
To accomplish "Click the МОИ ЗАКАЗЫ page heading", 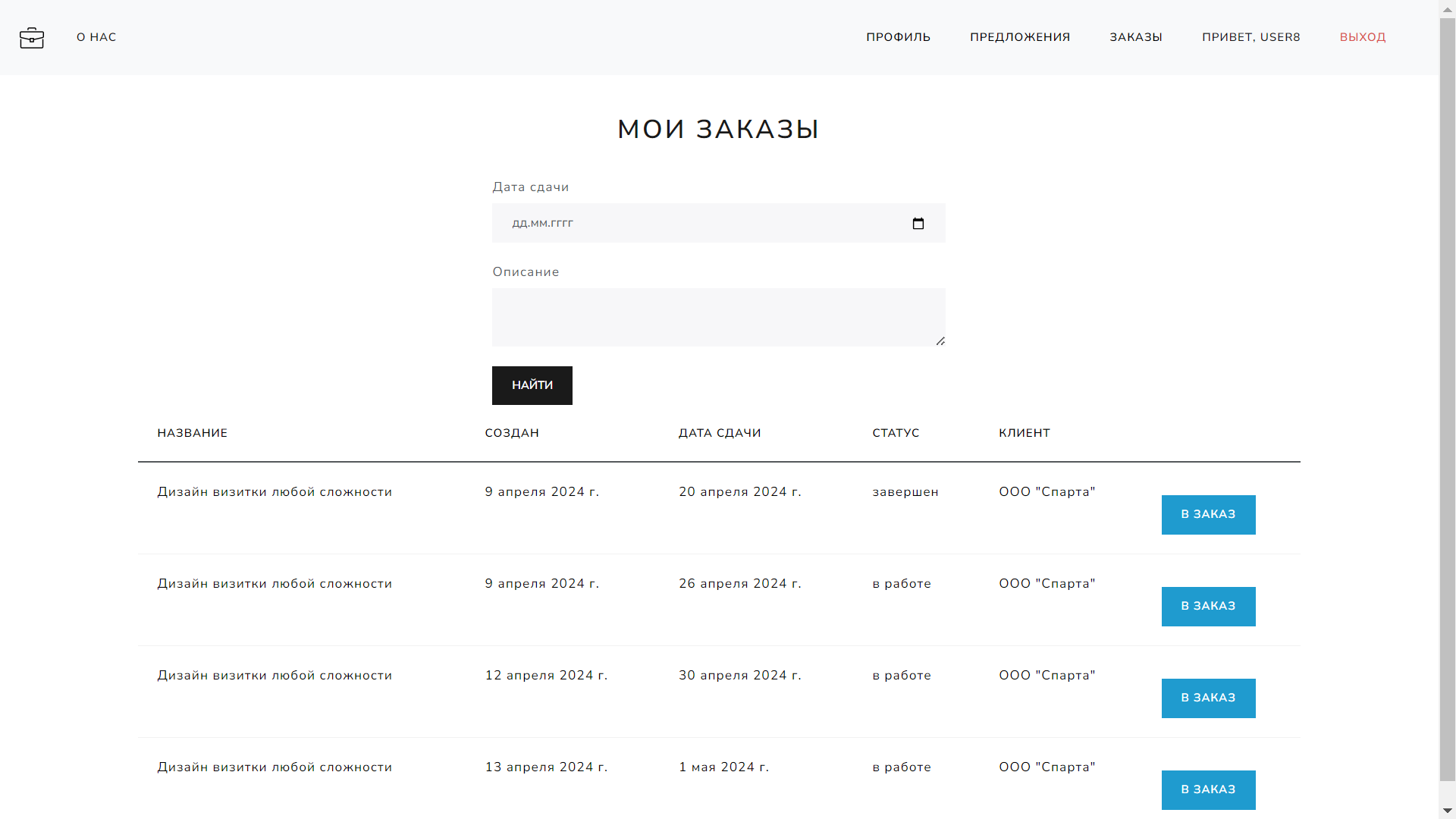I will 718,130.
